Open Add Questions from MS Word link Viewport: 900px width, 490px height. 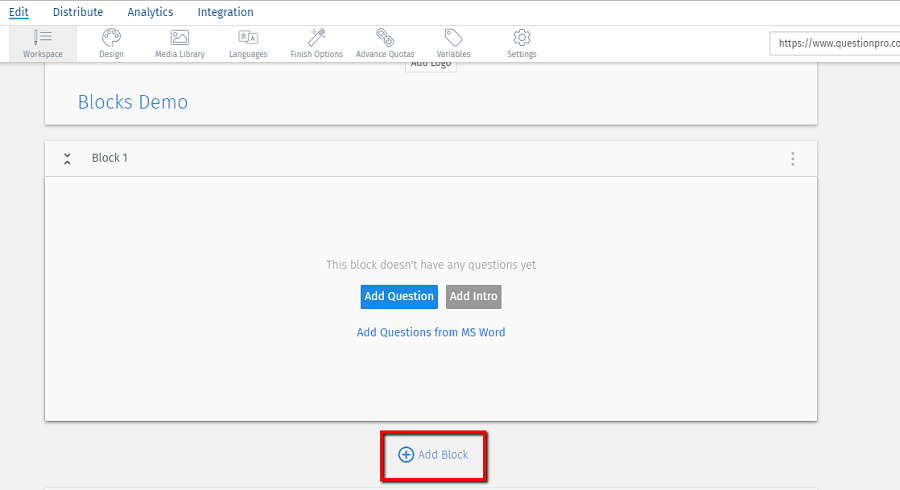[x=431, y=332]
